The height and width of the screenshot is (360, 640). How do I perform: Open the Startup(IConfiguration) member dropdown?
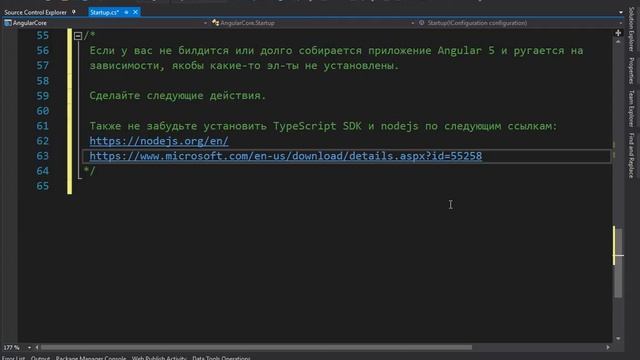(621, 23)
